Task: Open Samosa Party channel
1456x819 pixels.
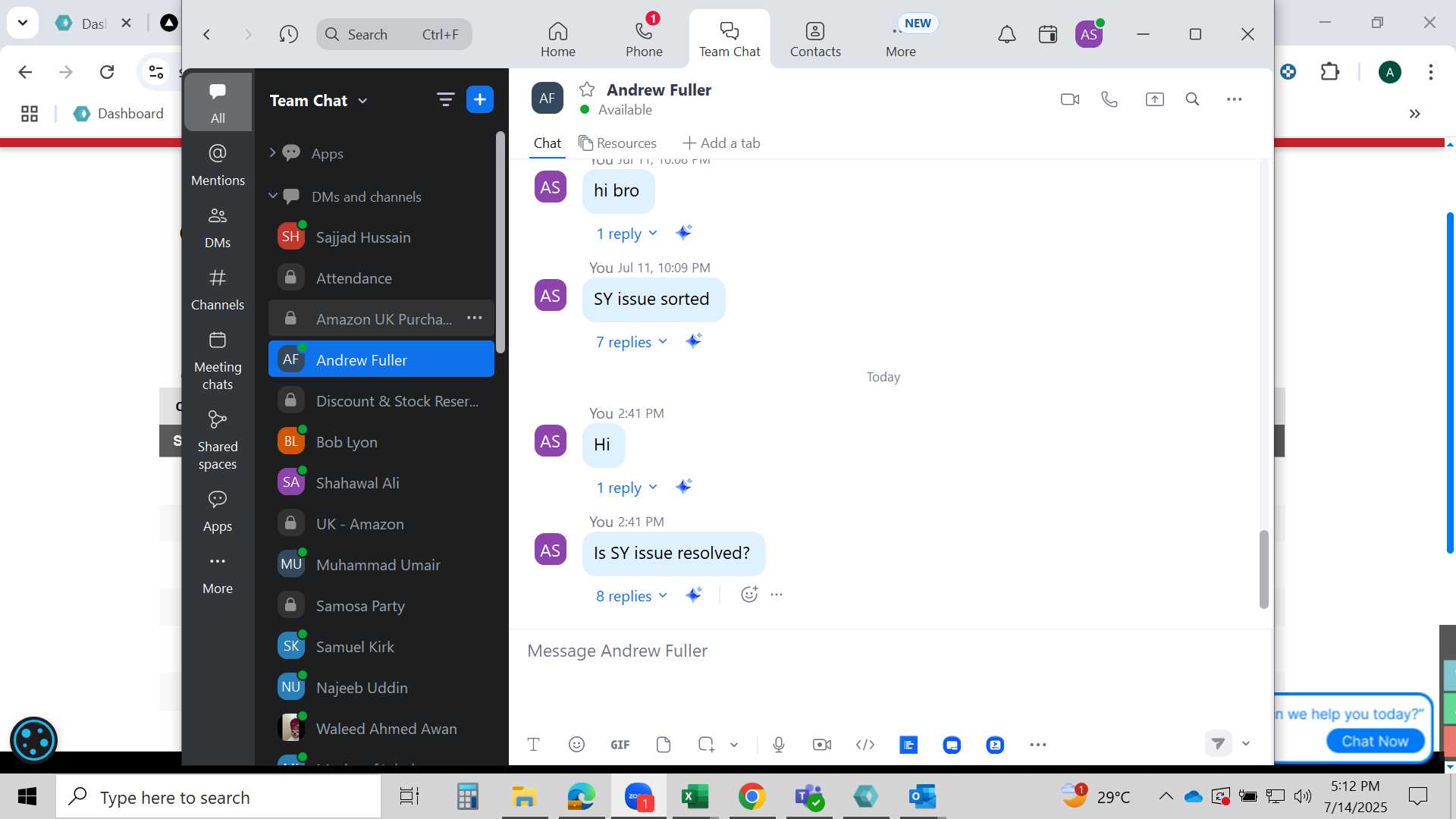Action: point(381,605)
